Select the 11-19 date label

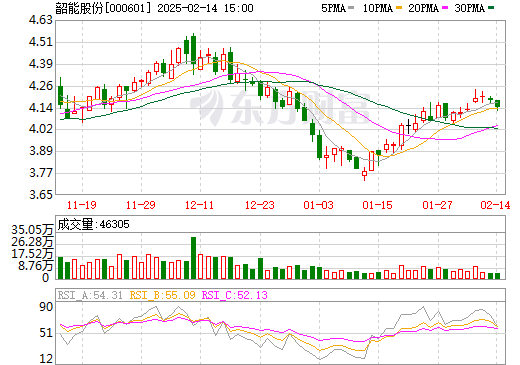[x=82, y=205]
